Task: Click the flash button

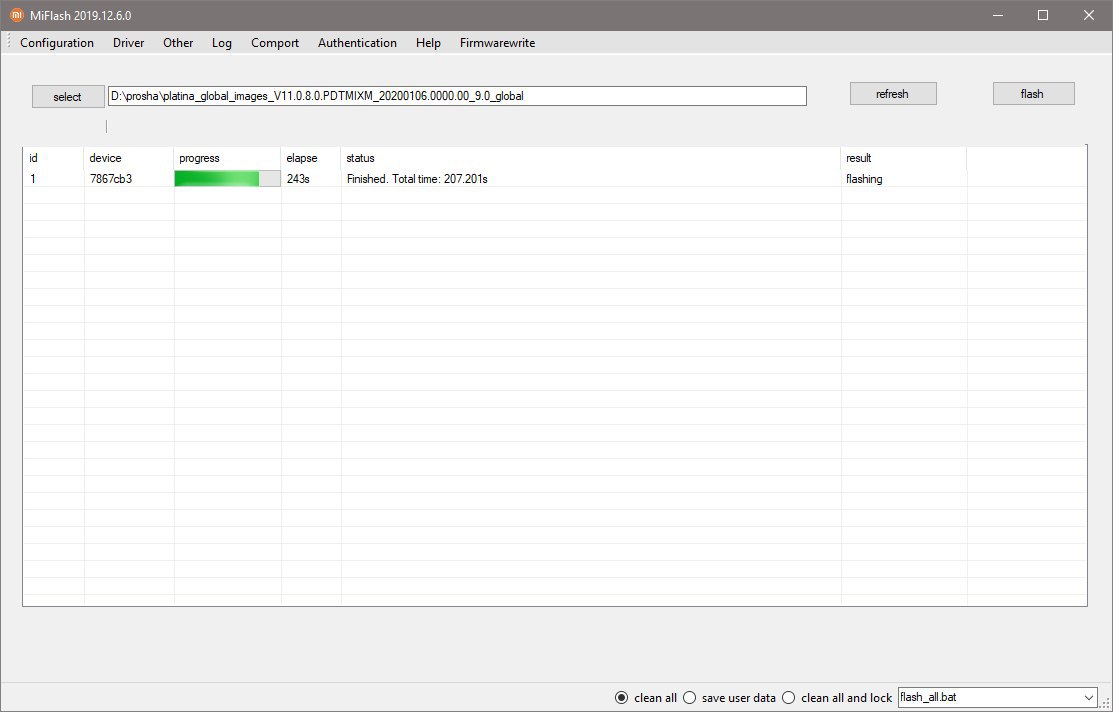Action: 1033,94
